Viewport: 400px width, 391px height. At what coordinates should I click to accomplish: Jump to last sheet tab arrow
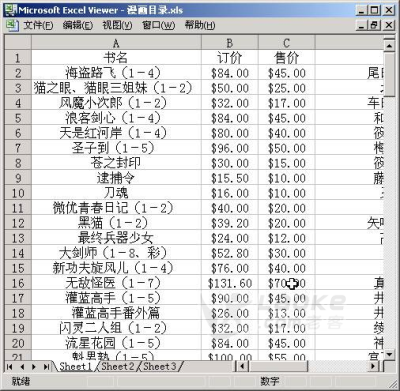[x=46, y=367]
